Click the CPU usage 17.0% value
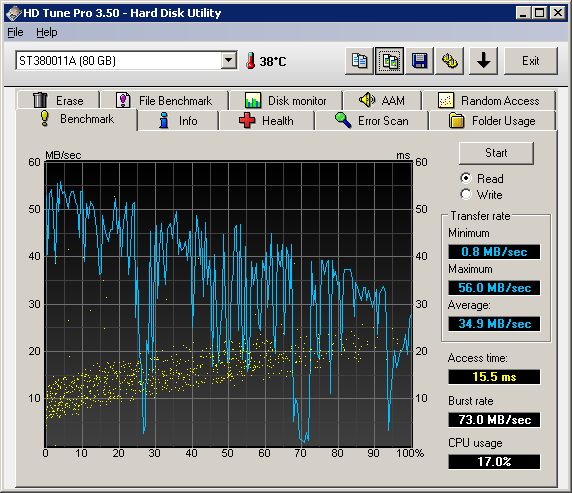572x493 pixels. pyautogui.click(x=494, y=462)
